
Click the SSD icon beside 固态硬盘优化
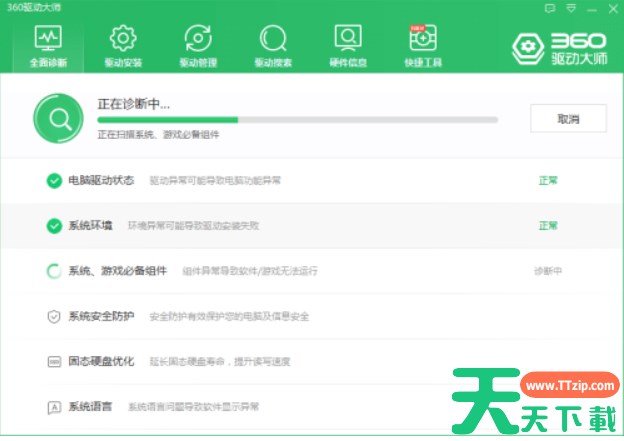coord(54,361)
